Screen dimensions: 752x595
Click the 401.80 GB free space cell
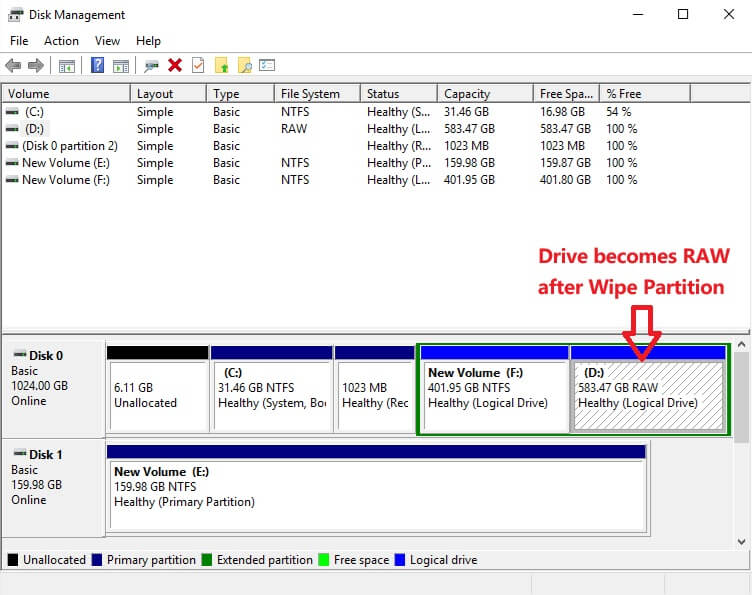pyautogui.click(x=565, y=180)
